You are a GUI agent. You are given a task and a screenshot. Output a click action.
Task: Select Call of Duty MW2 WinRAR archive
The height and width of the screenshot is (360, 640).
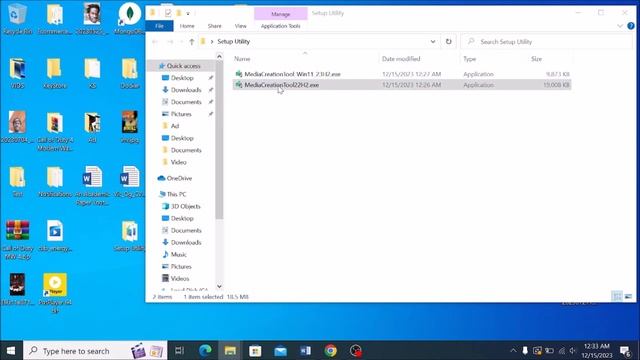click(17, 240)
